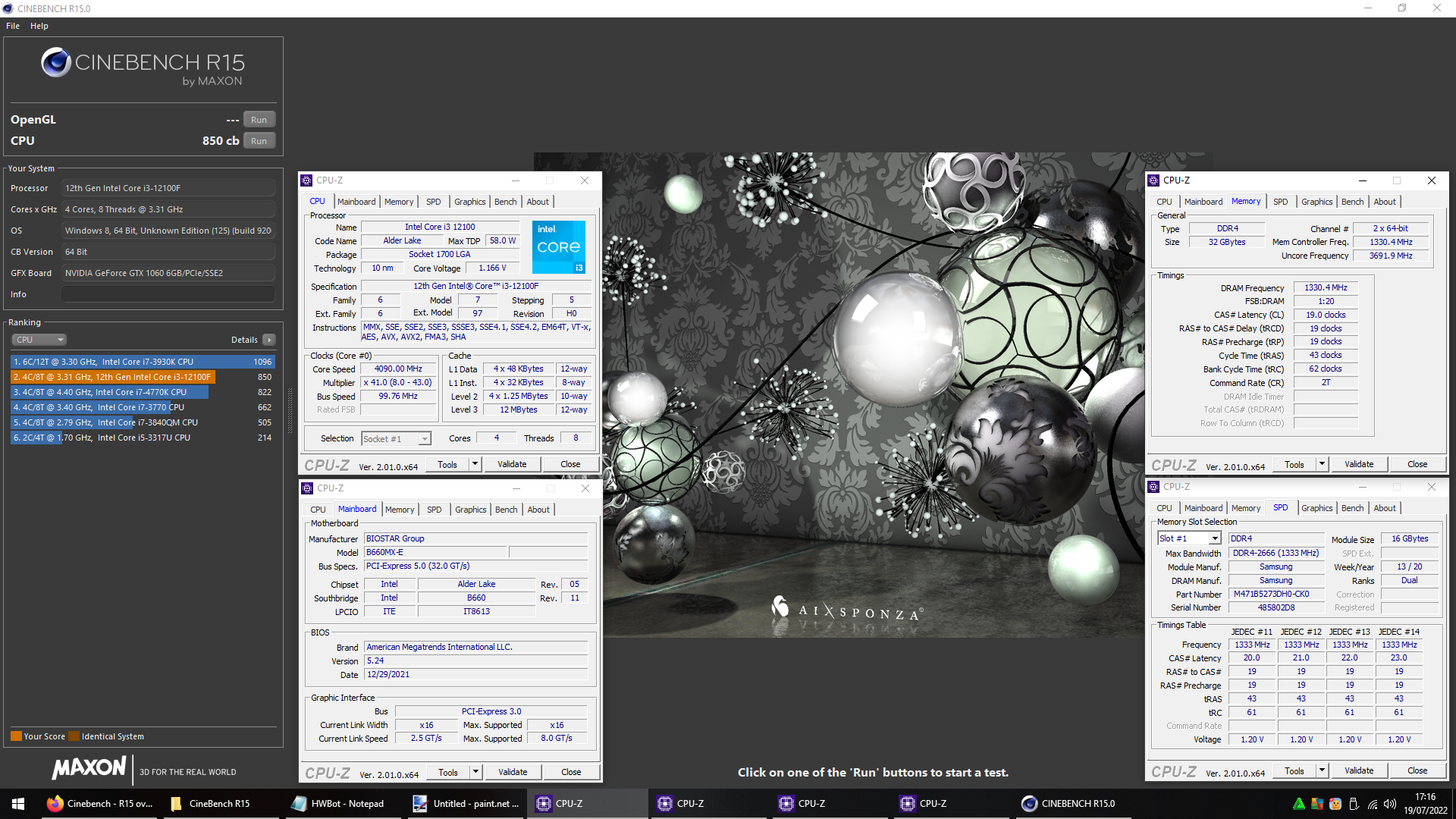This screenshot has height=819, width=1456.
Task: Click the green triangle tray icon
Action: [x=1299, y=804]
